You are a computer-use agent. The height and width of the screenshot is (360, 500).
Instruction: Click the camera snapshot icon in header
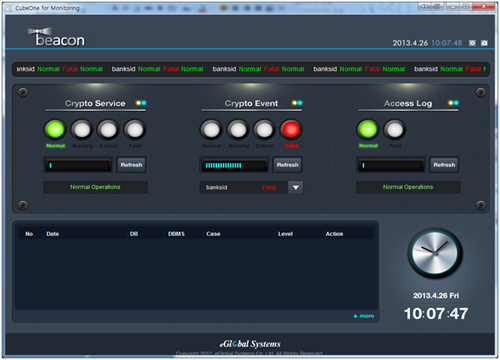(484, 43)
